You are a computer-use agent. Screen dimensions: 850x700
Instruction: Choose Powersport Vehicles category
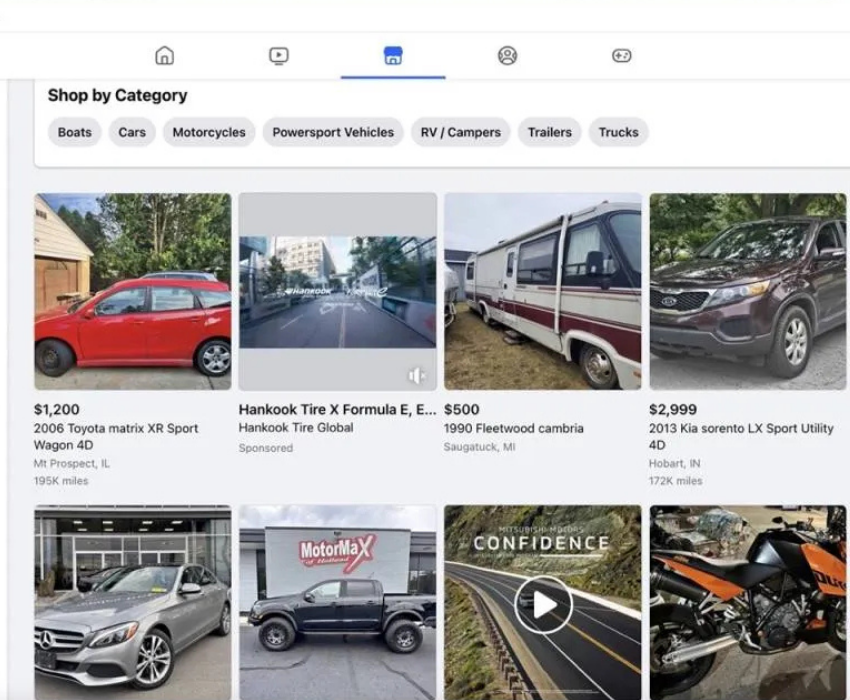[333, 132]
